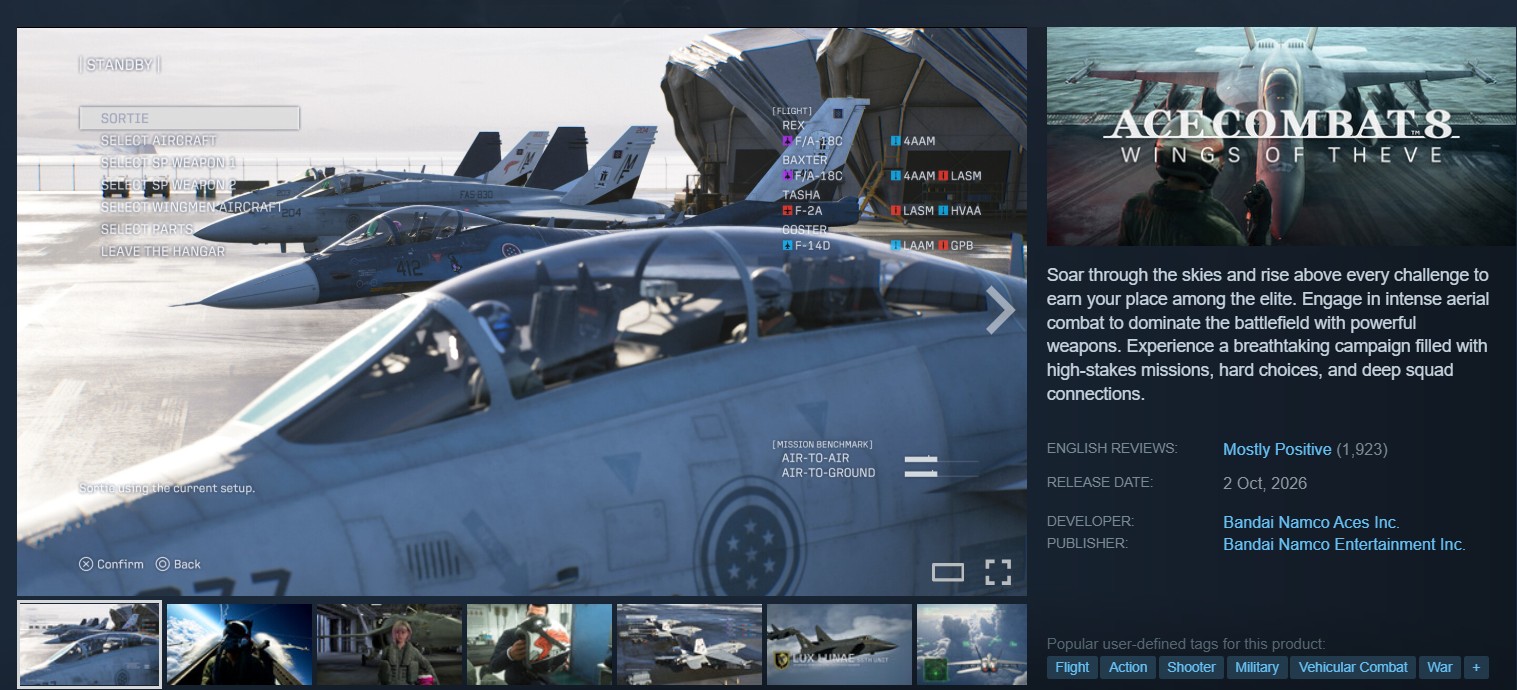Open the pilot cockpit blue sky thumbnail
The width and height of the screenshot is (1517, 690).
tap(239, 644)
